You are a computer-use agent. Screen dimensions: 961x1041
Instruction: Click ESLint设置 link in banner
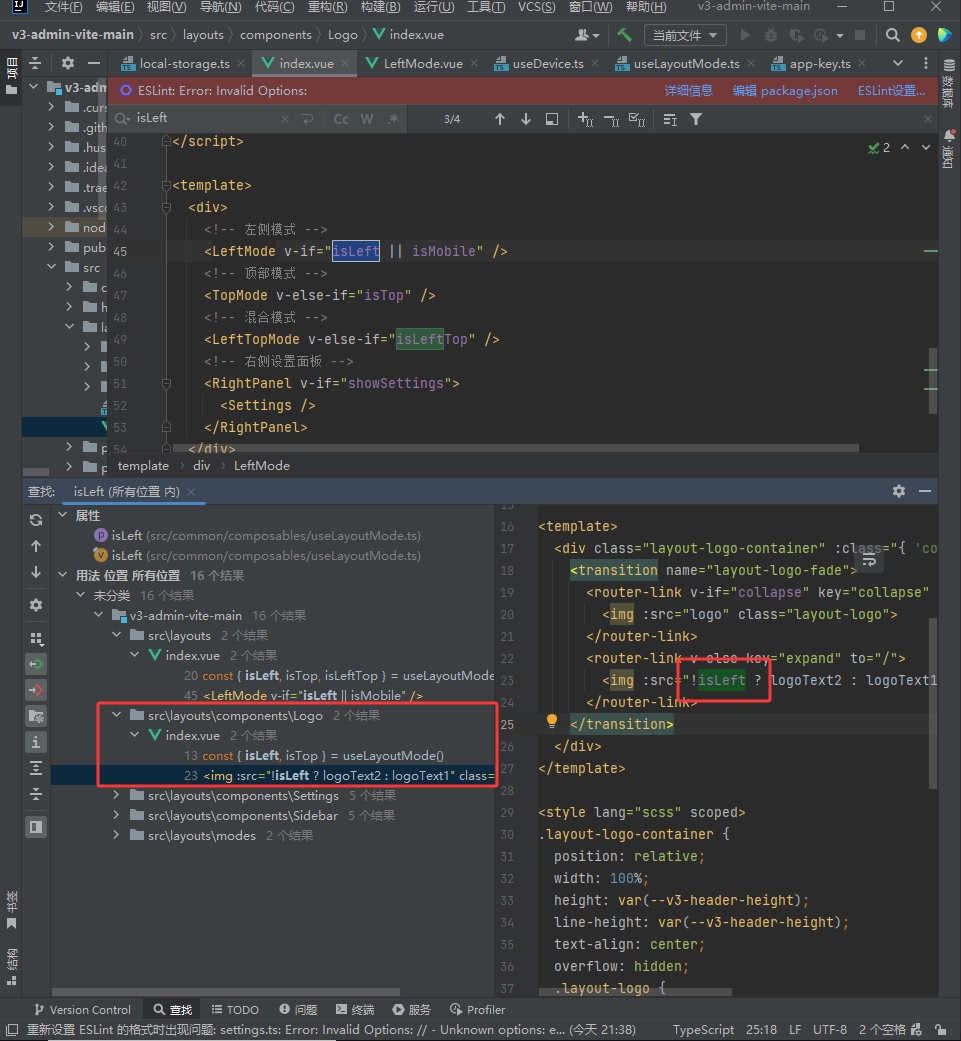pos(891,91)
